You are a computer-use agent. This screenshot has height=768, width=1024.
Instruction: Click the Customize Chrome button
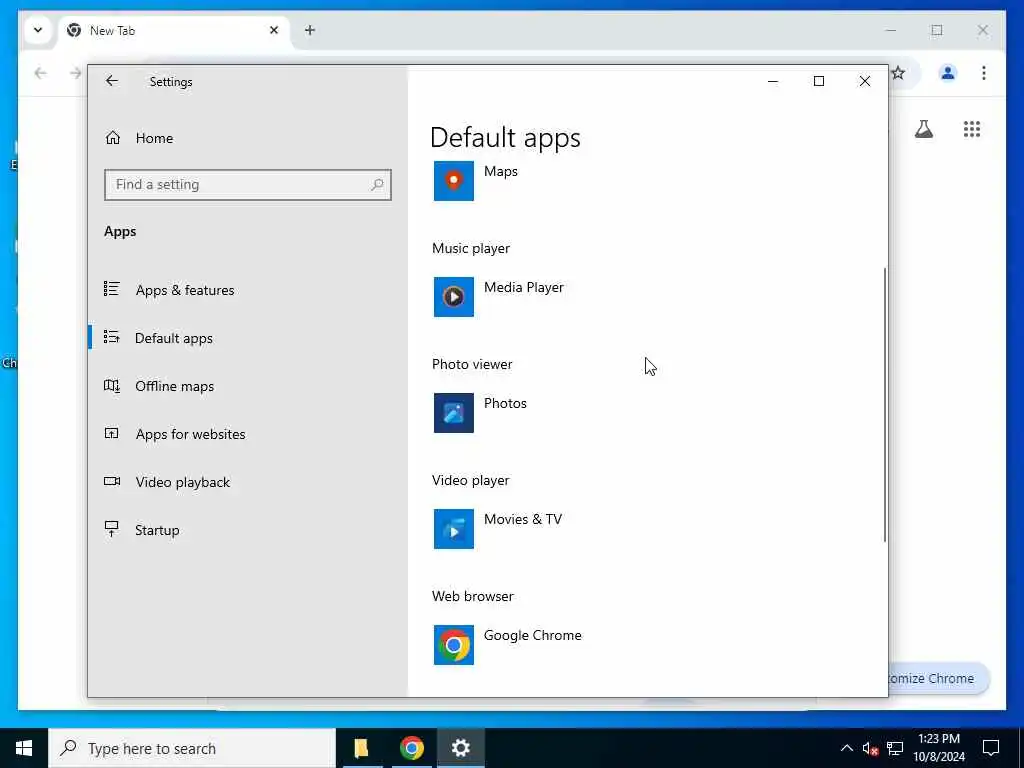pyautogui.click(x=938, y=679)
